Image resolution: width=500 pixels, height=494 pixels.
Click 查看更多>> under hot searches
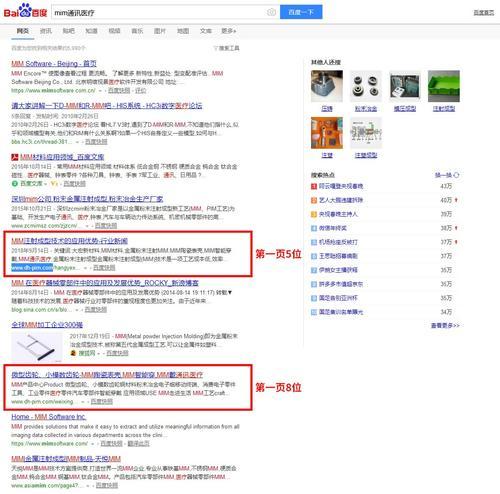pyautogui.click(x=445, y=325)
